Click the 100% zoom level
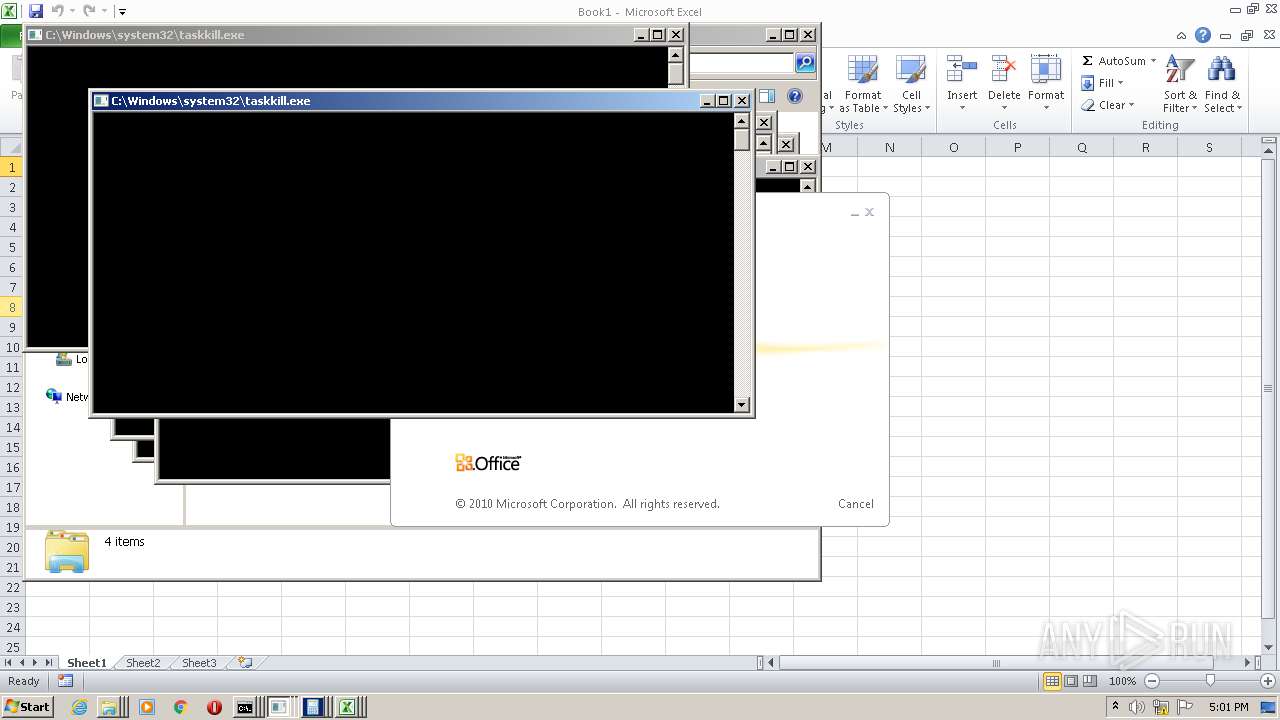The image size is (1280, 720). pyautogui.click(x=1122, y=681)
